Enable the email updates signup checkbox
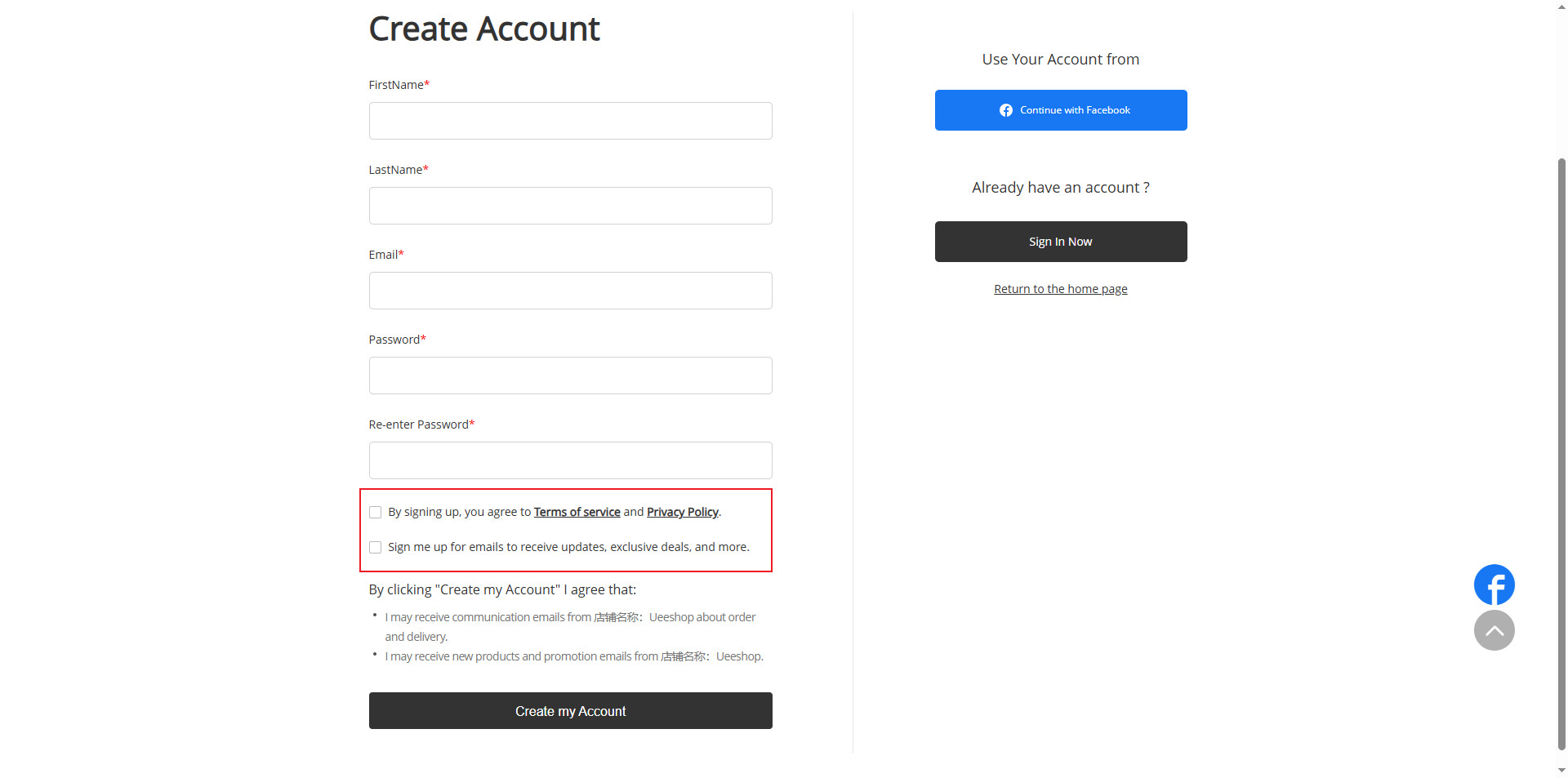The height and width of the screenshot is (778, 1568). [376, 548]
